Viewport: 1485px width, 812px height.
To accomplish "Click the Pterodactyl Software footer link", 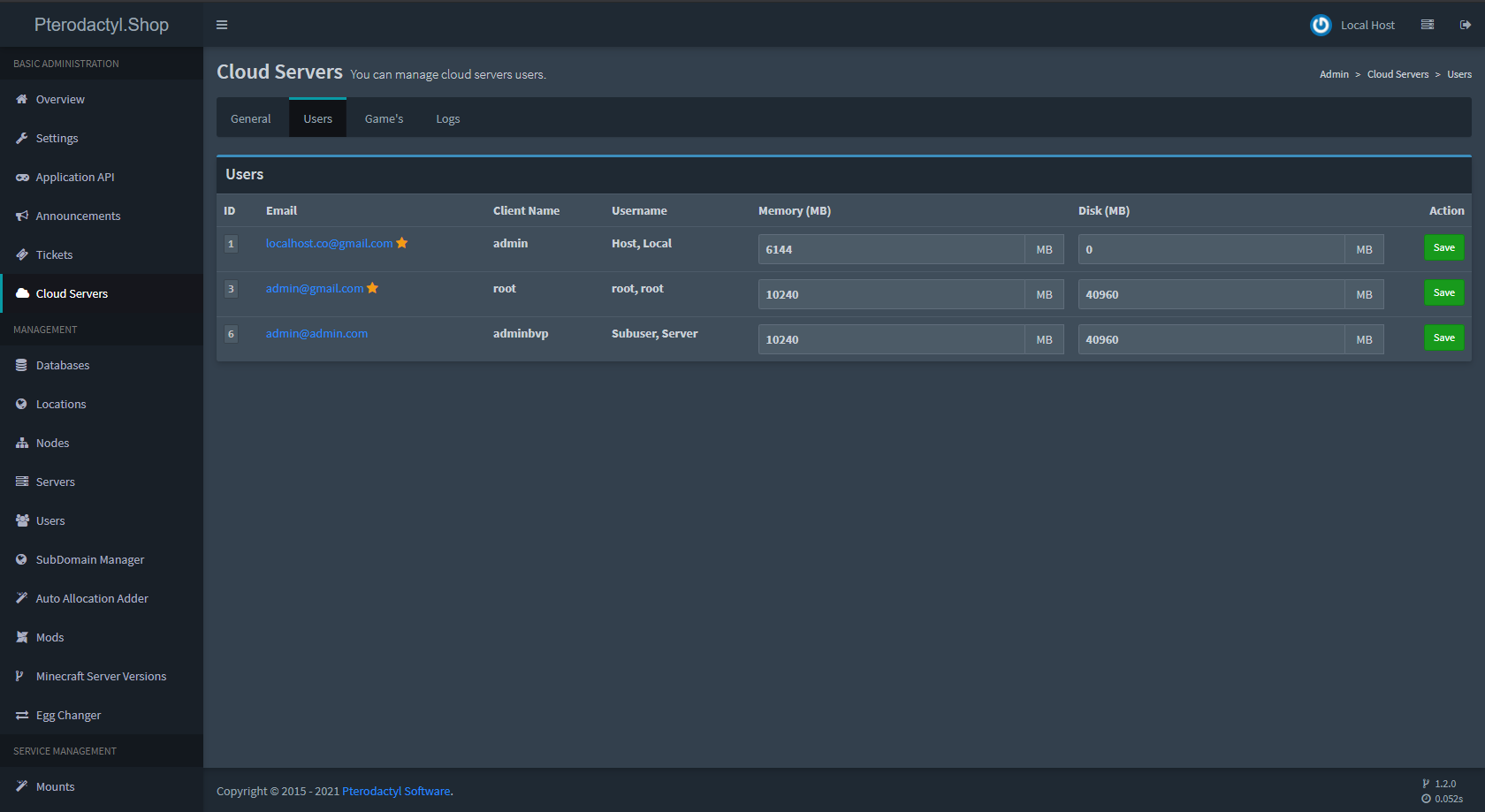I will click(x=396, y=791).
